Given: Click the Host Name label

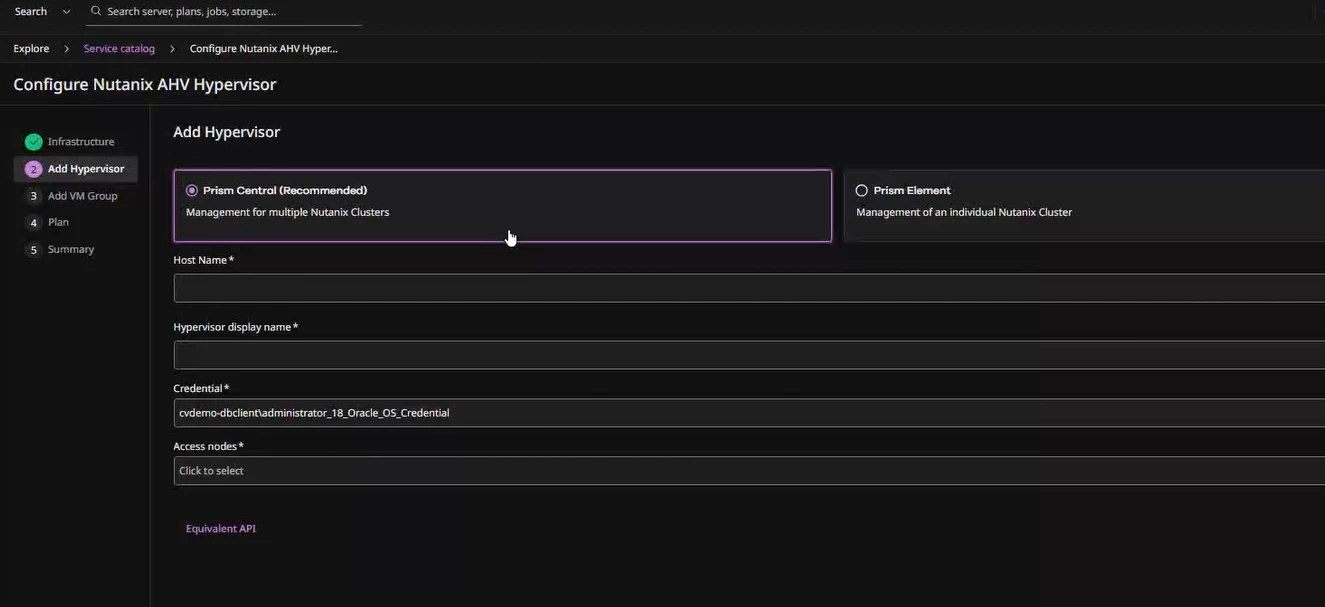Looking at the screenshot, I should coord(203,260).
